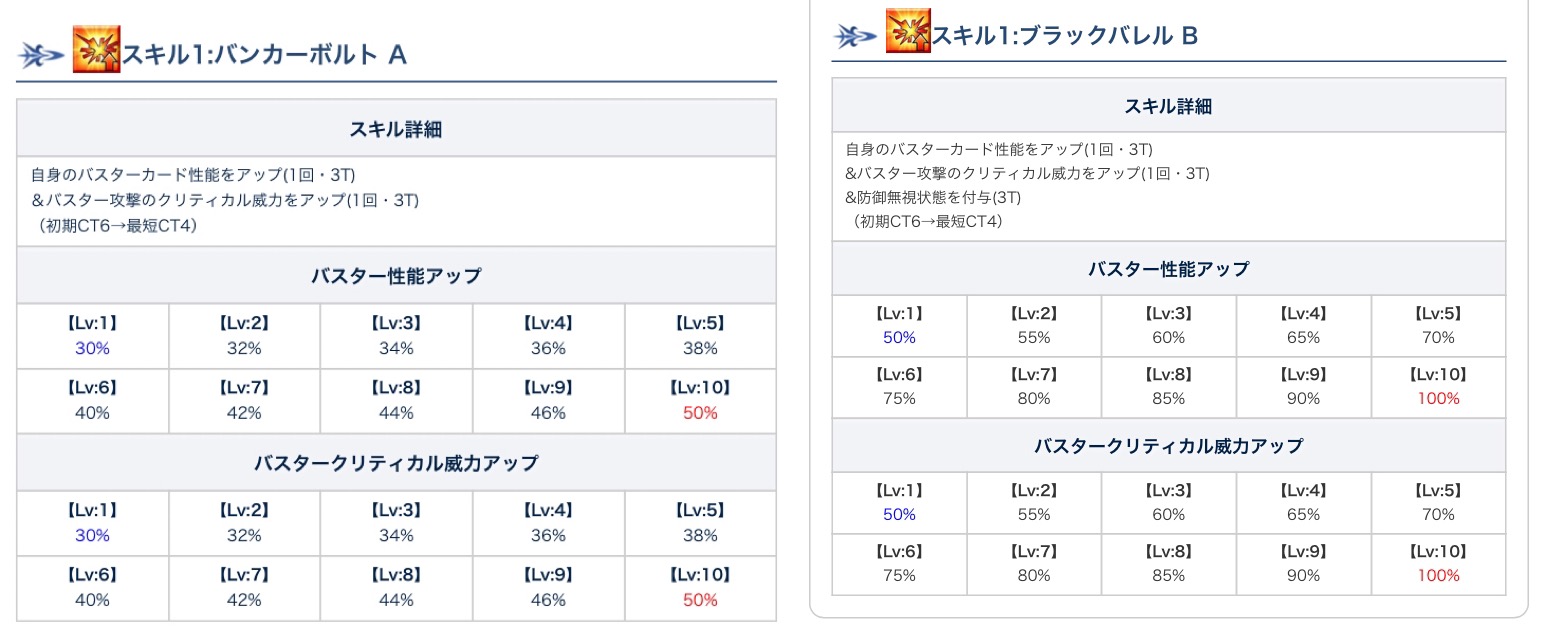This screenshot has height=627, width=1544.
Task: Select the スキル詳細 header in the バンカーボルト table
Action: [x=396, y=128]
